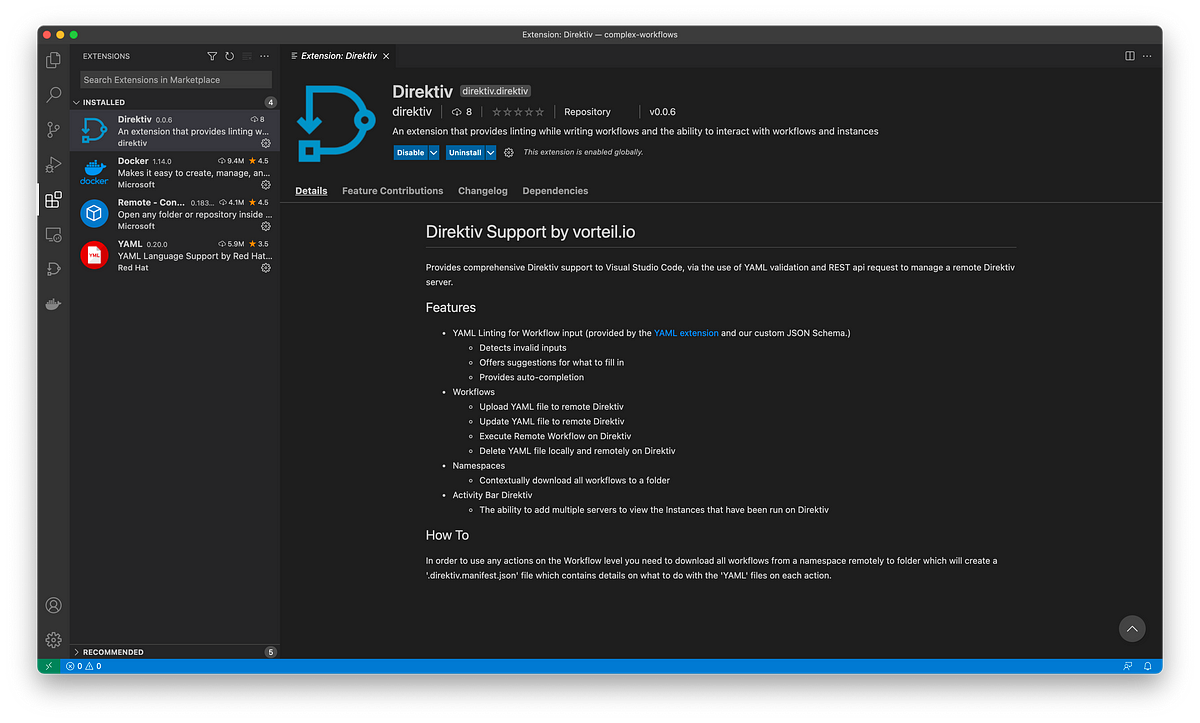Open the YAML extension link
The height and width of the screenshot is (723, 1200).
coord(686,333)
